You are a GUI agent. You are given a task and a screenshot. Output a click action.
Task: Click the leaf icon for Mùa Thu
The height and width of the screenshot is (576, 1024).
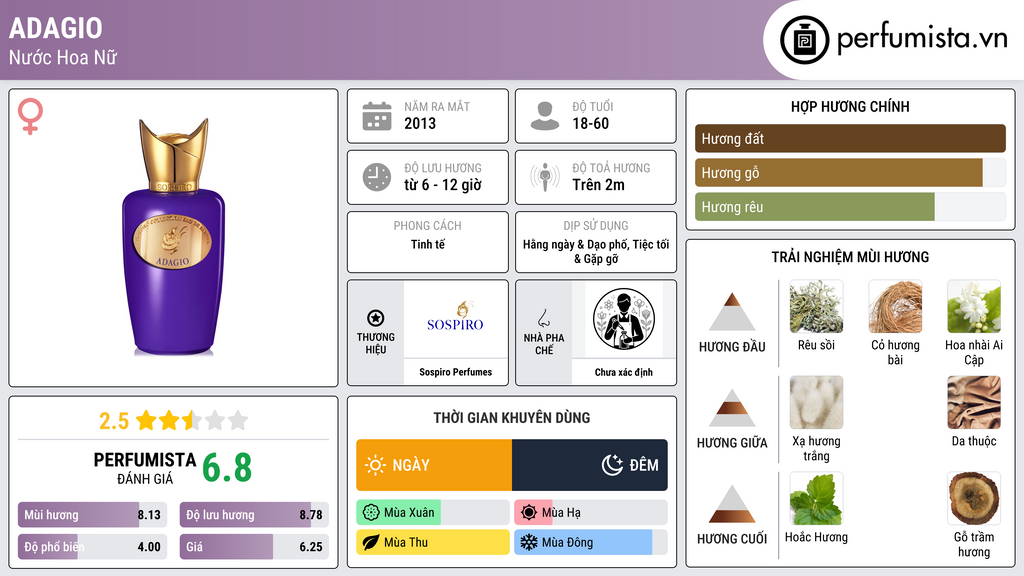point(371,542)
